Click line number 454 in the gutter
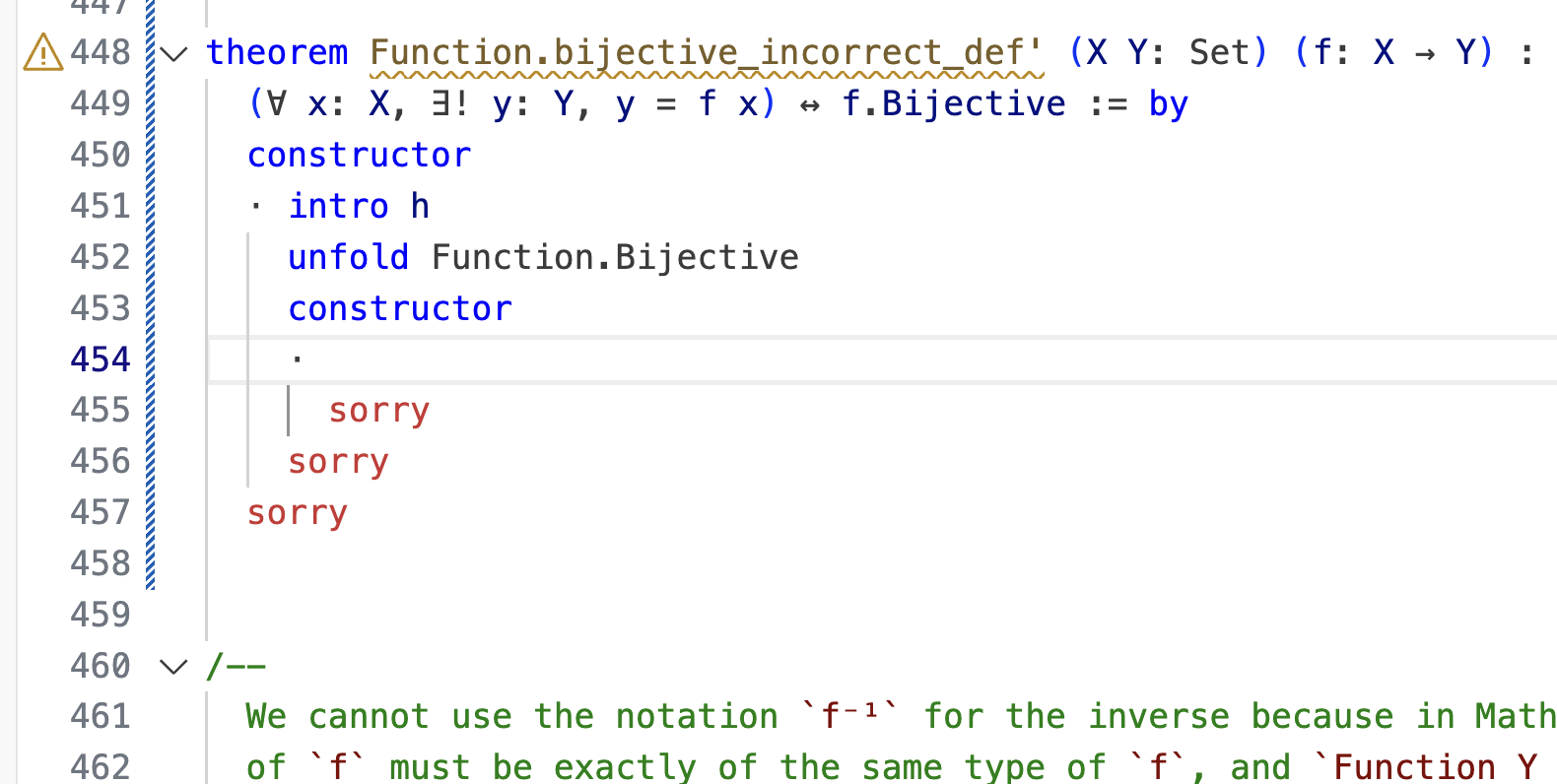This screenshot has width=1557, height=784. coord(100,359)
